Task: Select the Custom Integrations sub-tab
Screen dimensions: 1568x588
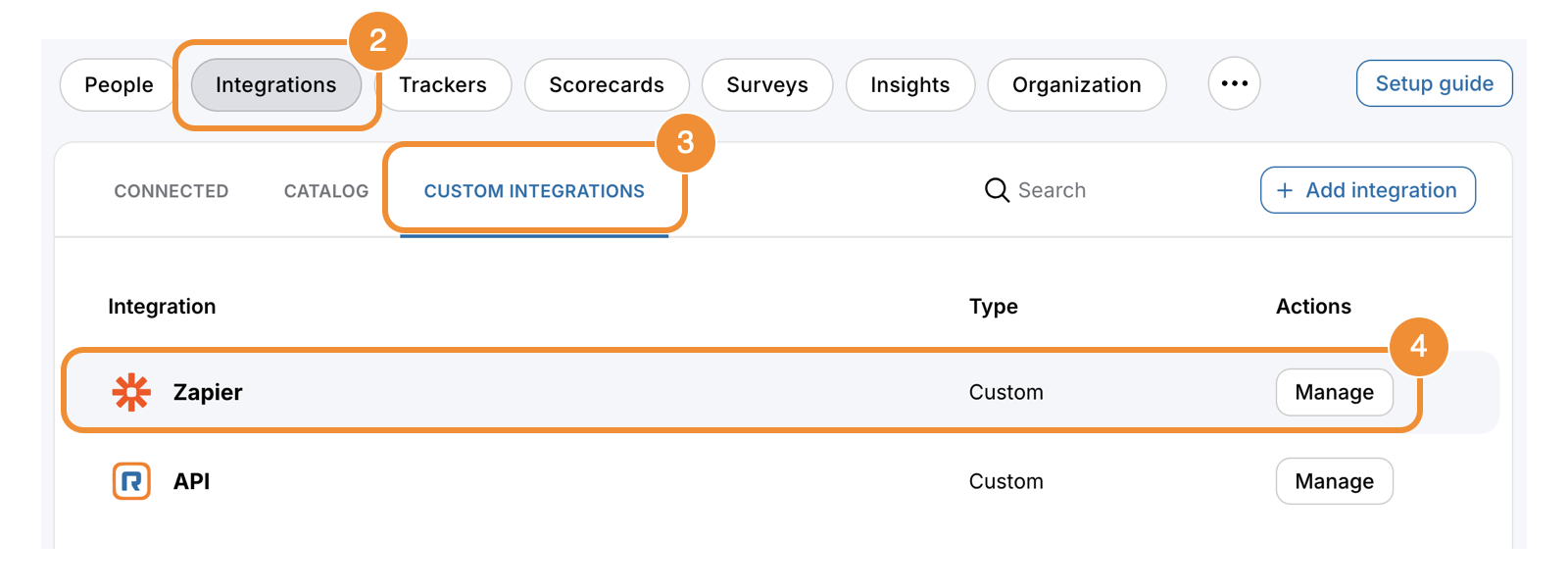Action: click(534, 191)
